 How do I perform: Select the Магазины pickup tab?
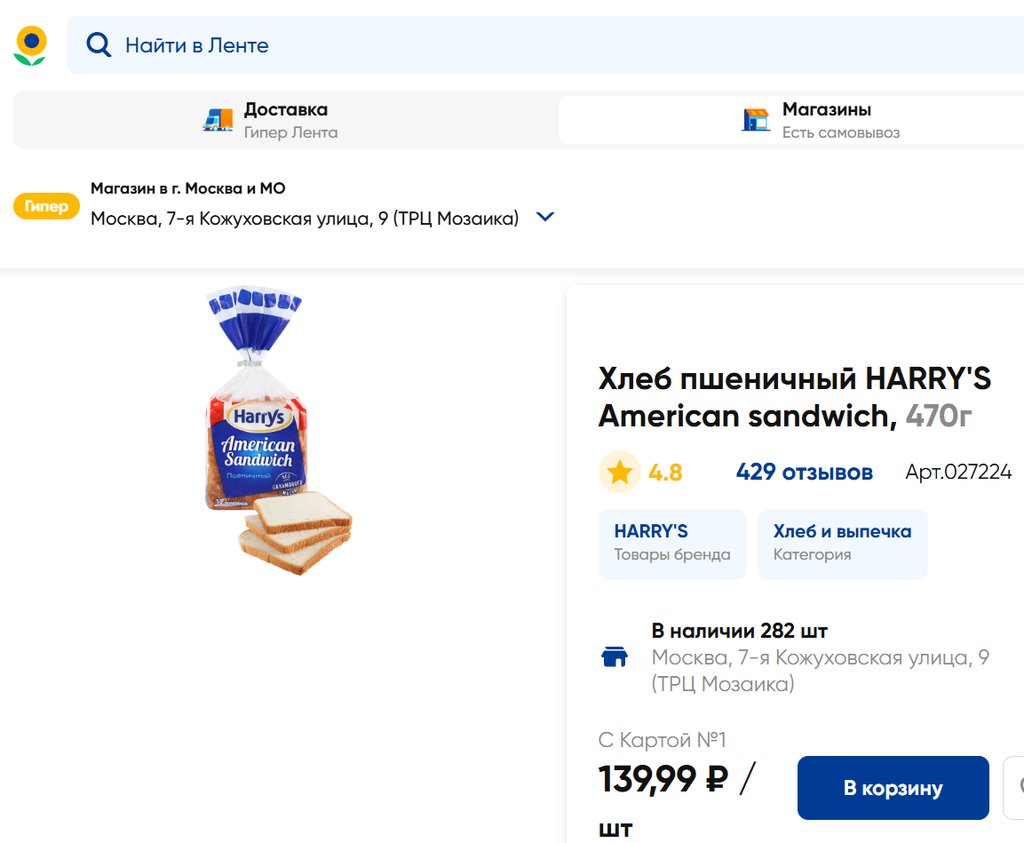(826, 120)
